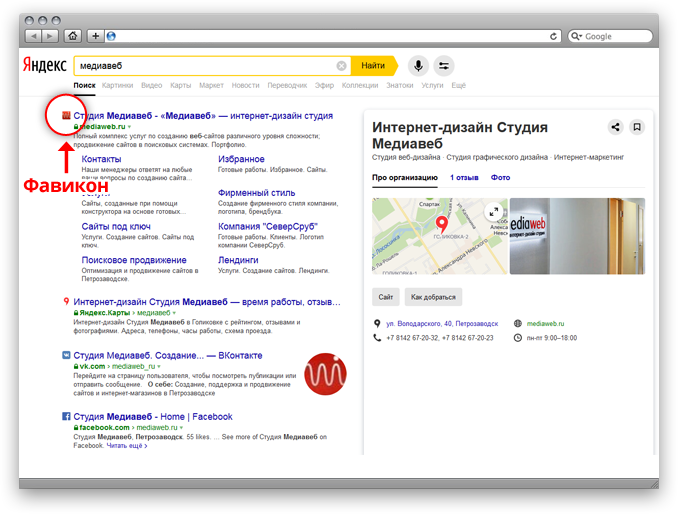Switch to Картинки search tab
The image size is (678, 514).
[x=118, y=85]
